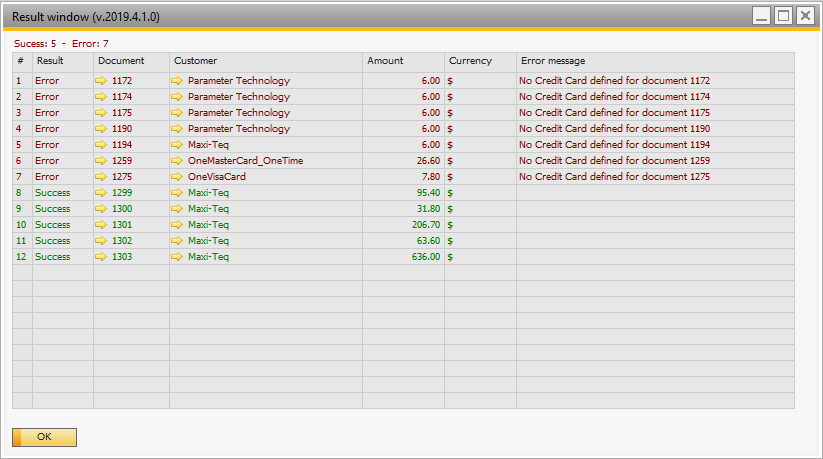The height and width of the screenshot is (459, 823).
Task: Open document 1300 via its link arrow
Action: [101, 209]
